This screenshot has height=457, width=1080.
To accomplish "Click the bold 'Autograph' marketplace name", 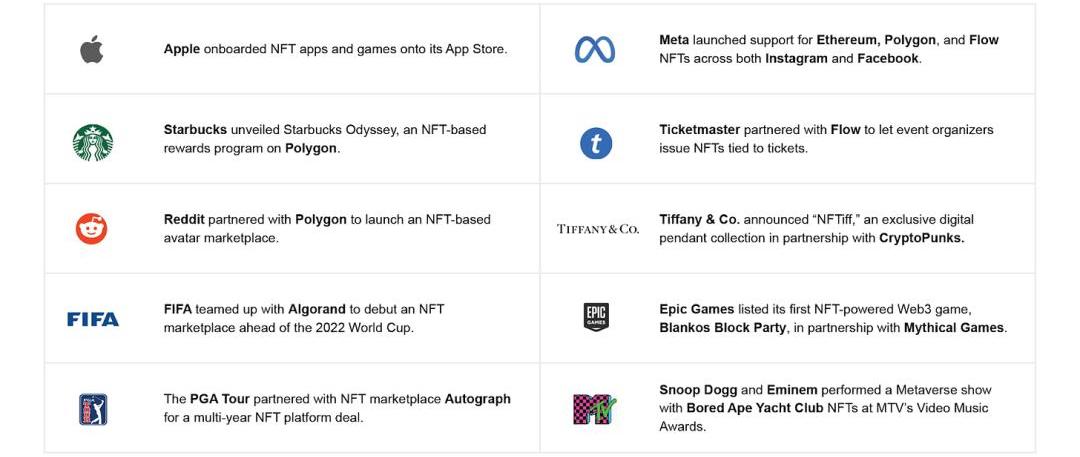I will (x=477, y=399).
